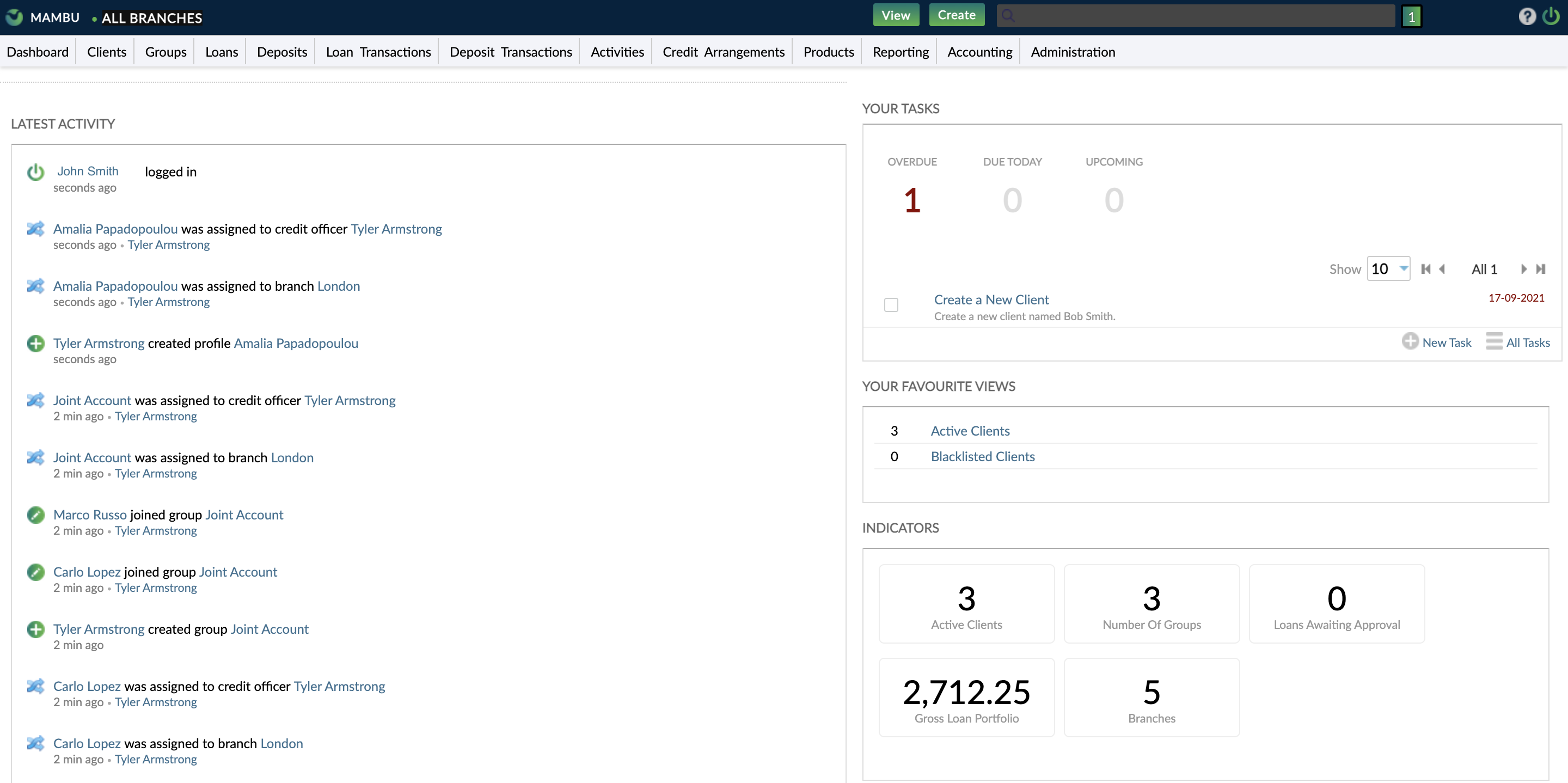
Task: Switch to the Accounting tab
Action: tap(979, 52)
